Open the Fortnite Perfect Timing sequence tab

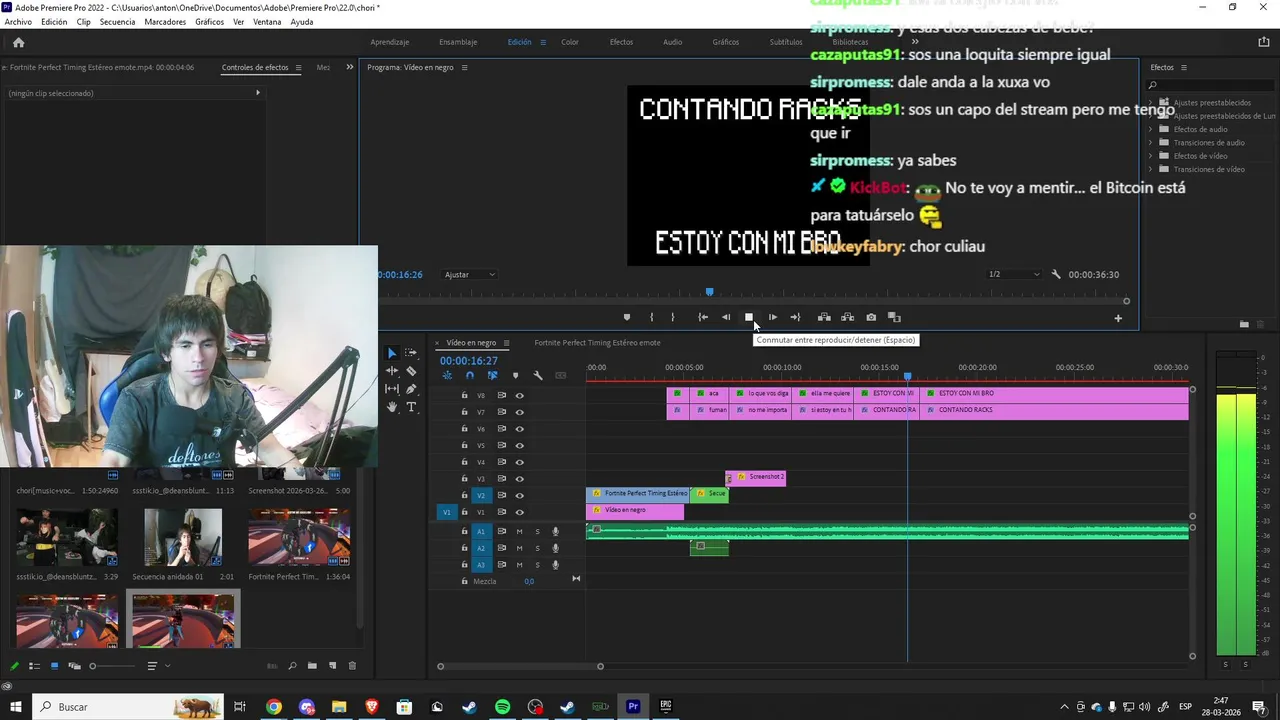tap(597, 343)
